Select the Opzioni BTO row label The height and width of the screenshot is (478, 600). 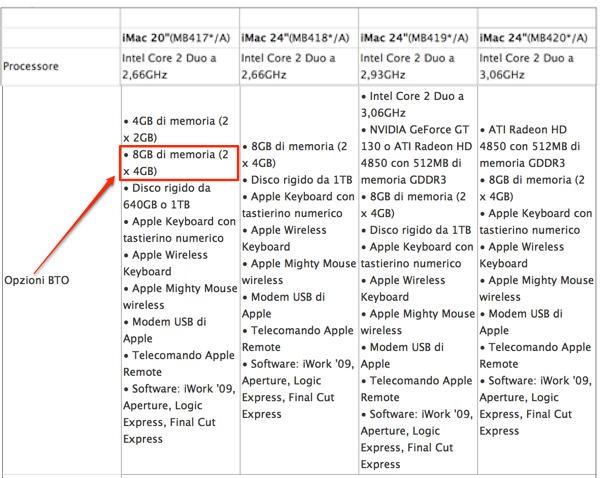(37, 280)
